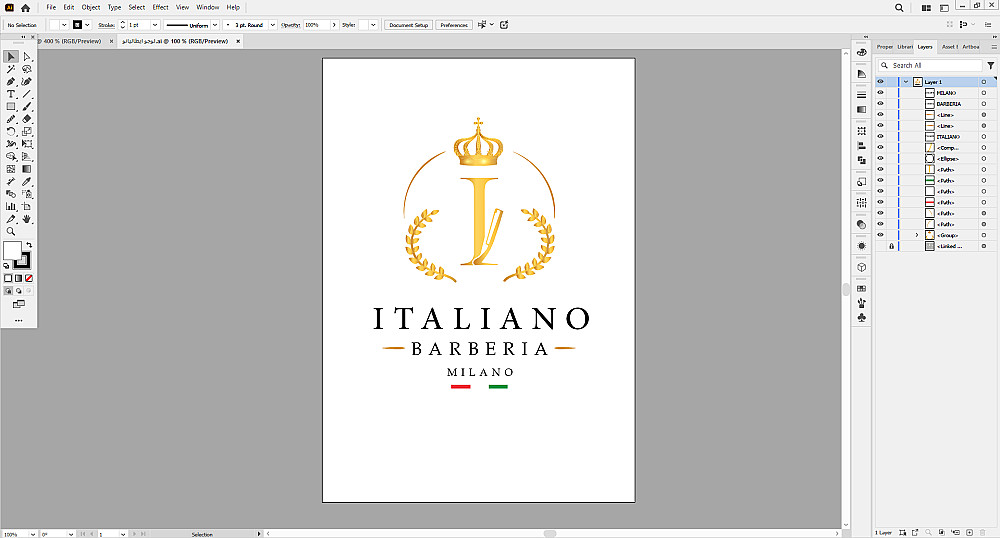Screen dimensions: 1000x538
Task: Click the white Fill color swatch
Action: pos(12,251)
